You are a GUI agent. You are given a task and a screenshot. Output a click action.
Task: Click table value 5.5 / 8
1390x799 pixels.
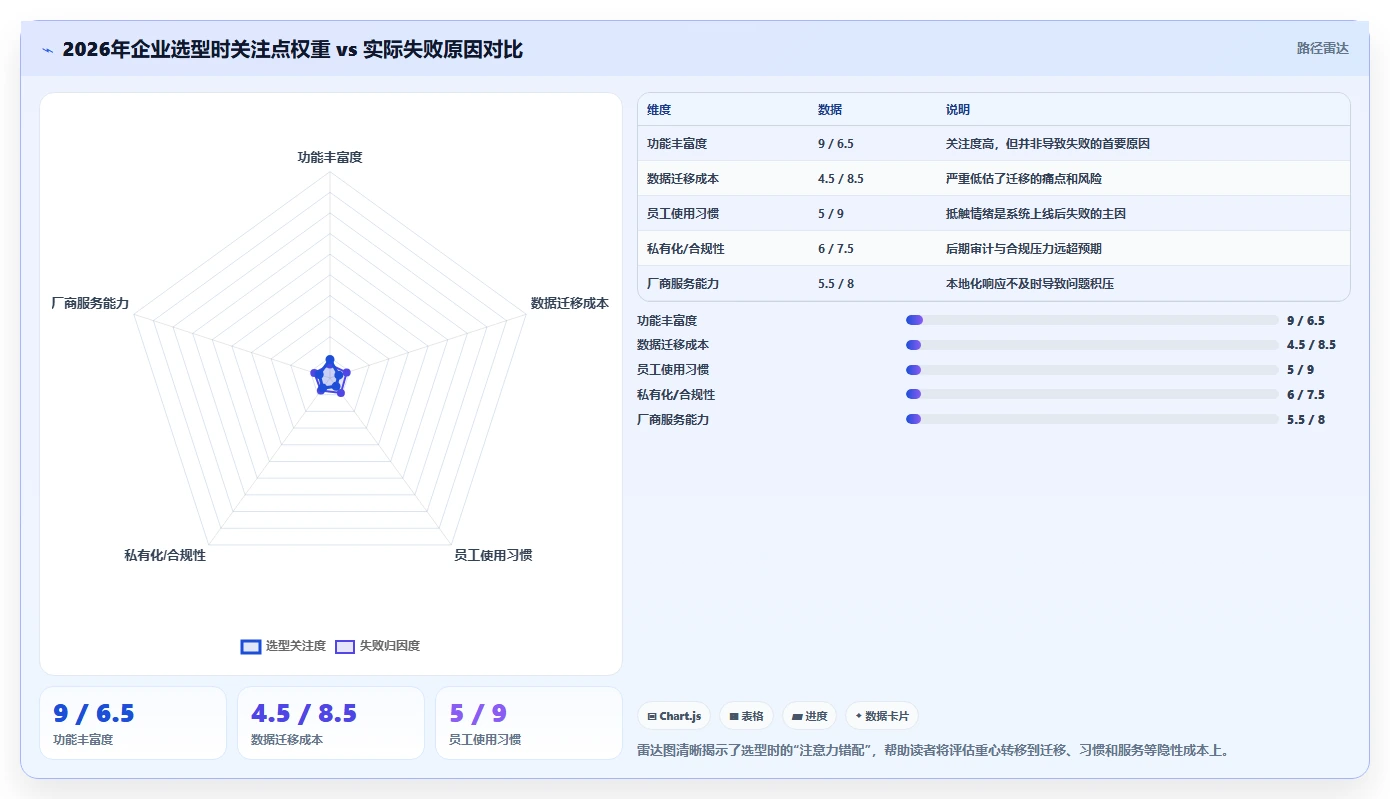(836, 284)
